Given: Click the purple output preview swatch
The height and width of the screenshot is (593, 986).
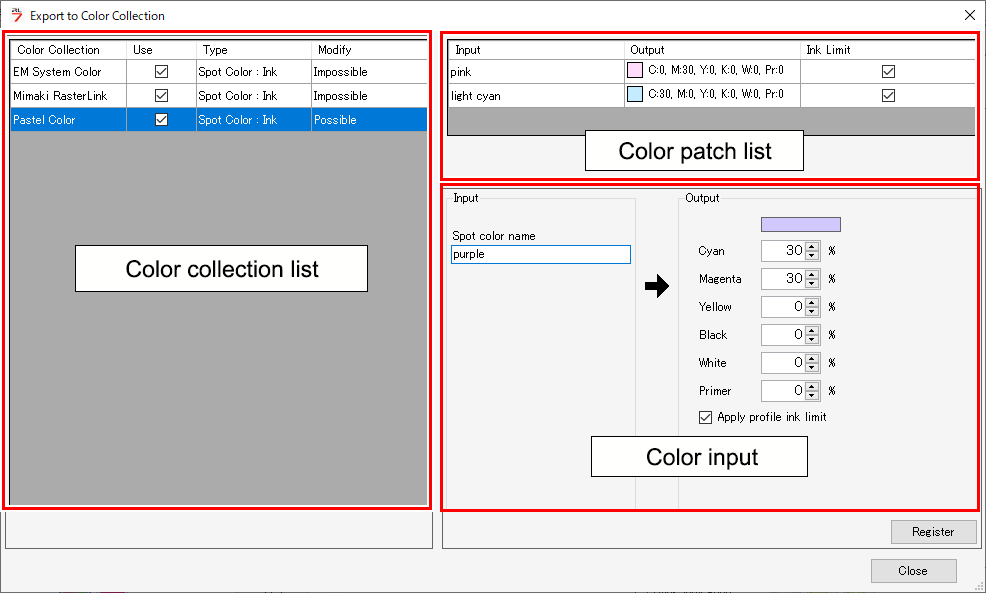Looking at the screenshot, I should tap(799, 223).
